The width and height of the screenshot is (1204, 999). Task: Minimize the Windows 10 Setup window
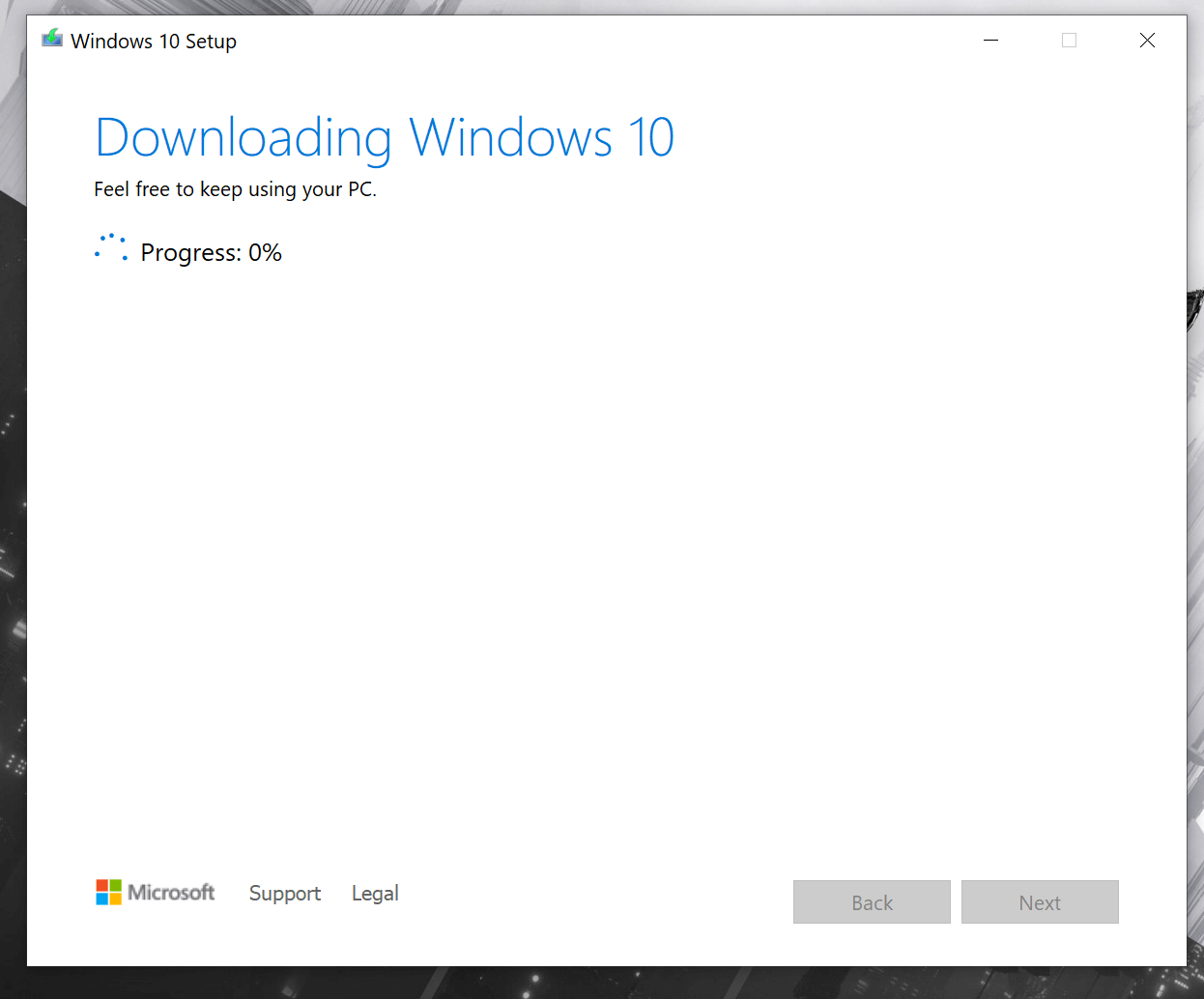click(x=990, y=41)
